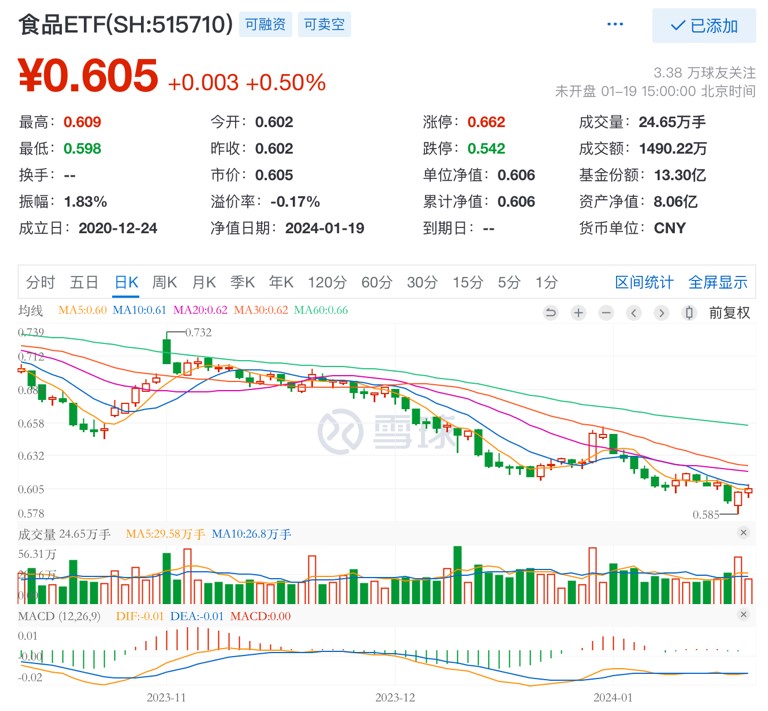Image resolution: width=768 pixels, height=711 pixels.
Task: Click the chart zoom in plus icon
Action: coord(578,312)
